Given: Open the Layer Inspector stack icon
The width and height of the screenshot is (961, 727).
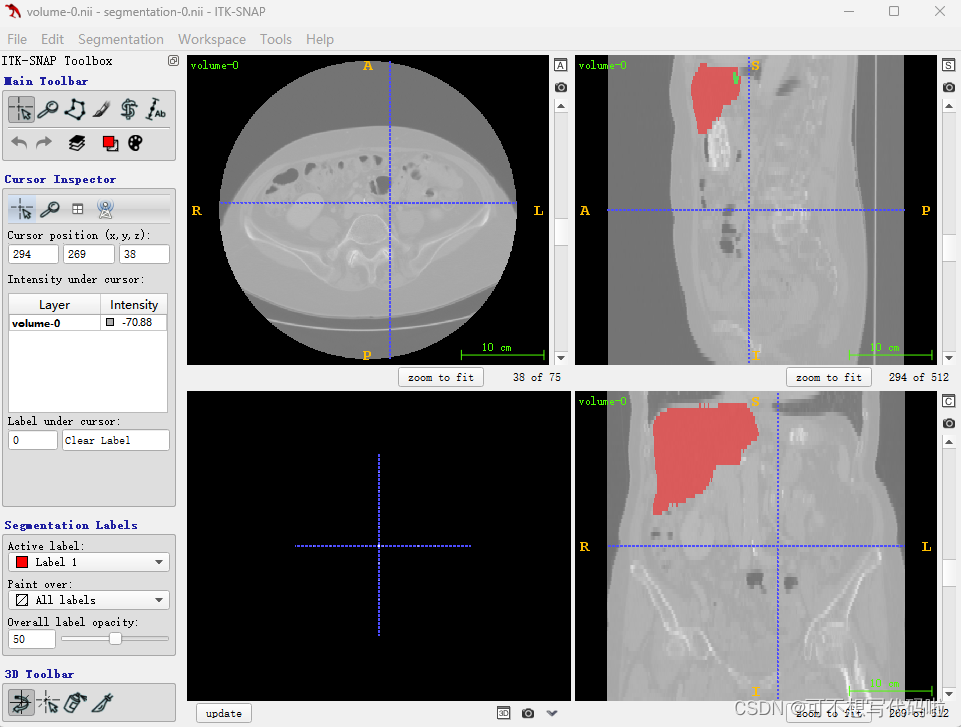Looking at the screenshot, I should tap(77, 143).
